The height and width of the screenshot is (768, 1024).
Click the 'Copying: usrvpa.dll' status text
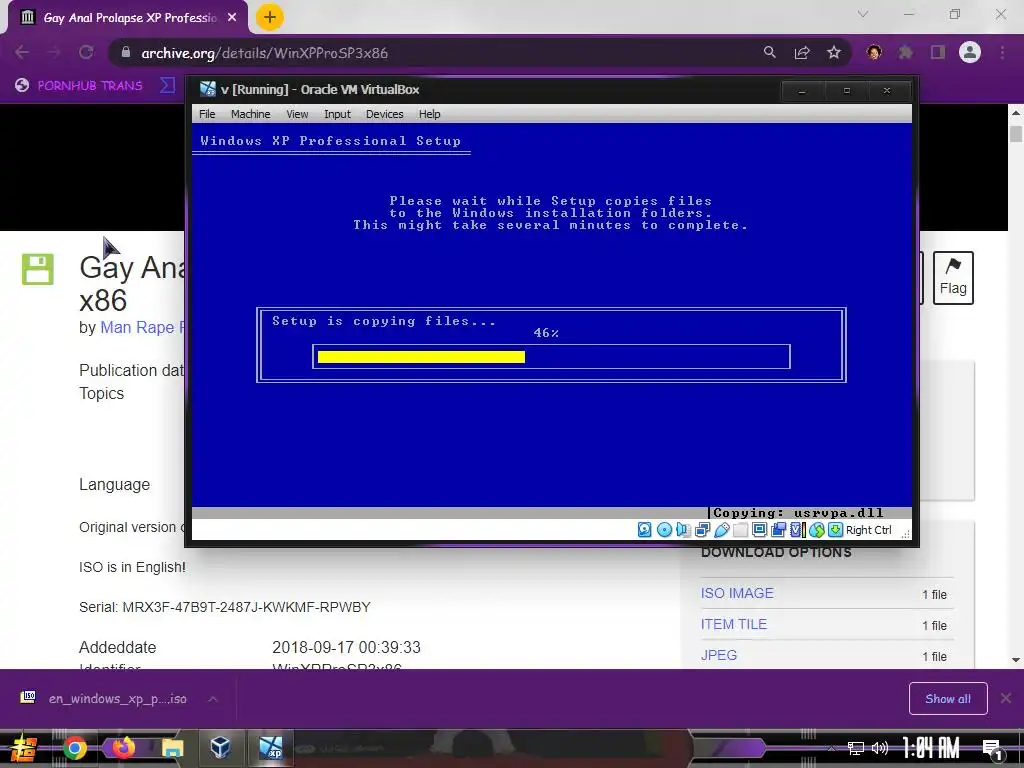pyautogui.click(x=797, y=513)
